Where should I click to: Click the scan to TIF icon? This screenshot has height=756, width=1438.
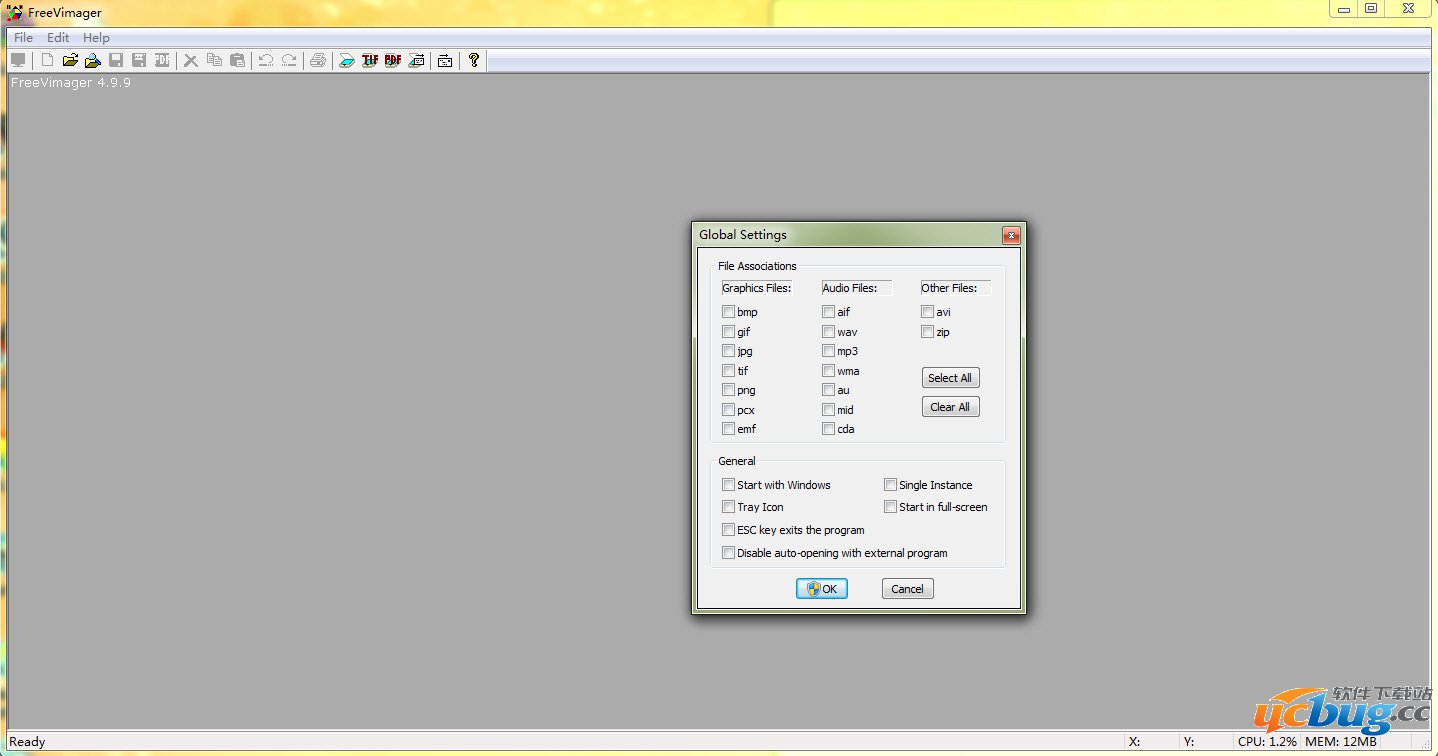pos(370,60)
